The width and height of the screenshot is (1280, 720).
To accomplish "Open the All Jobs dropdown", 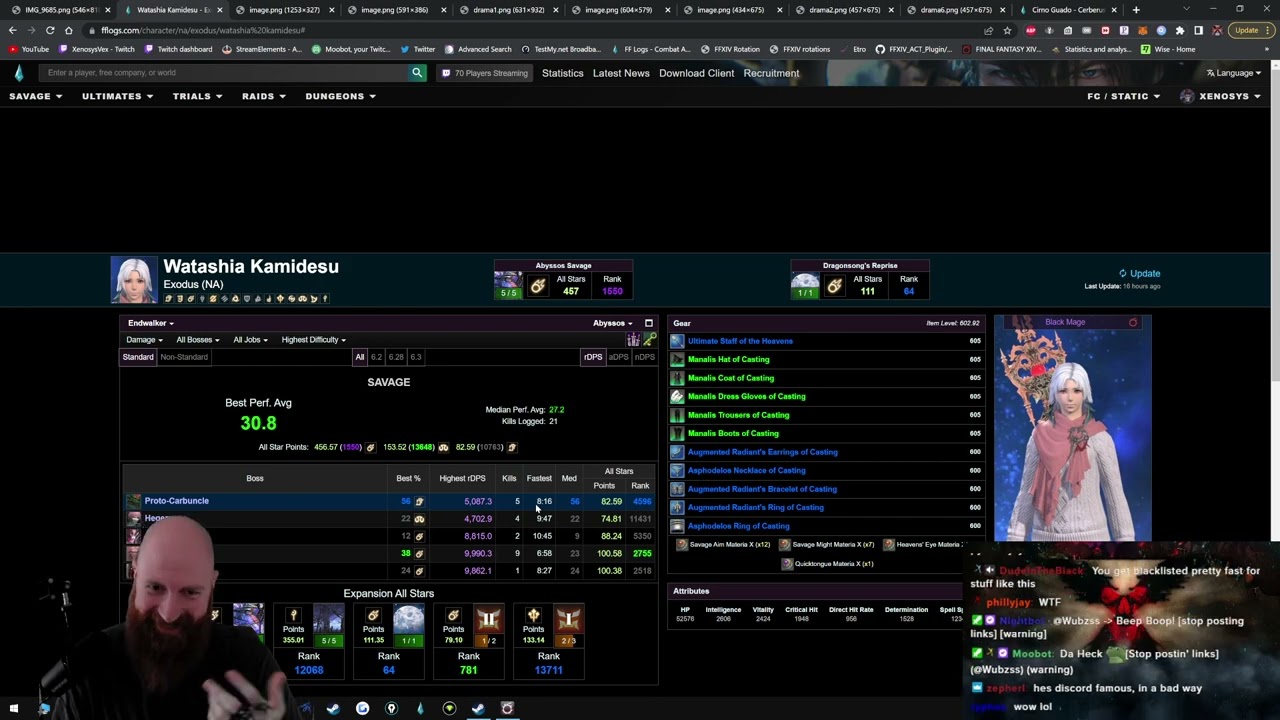I will click(250, 340).
